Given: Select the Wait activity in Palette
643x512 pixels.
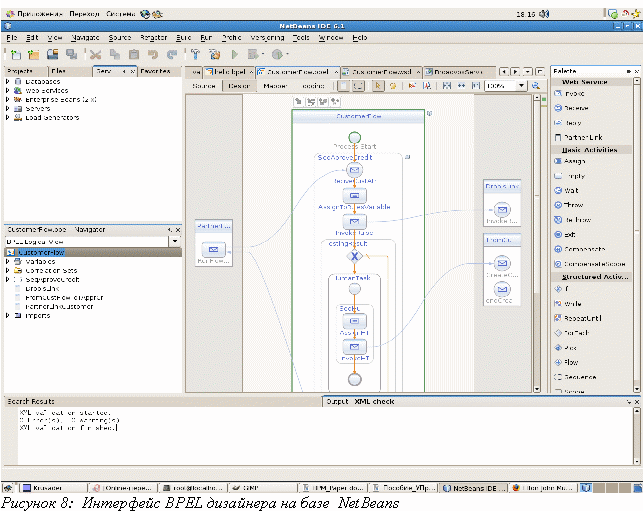Looking at the screenshot, I should tap(572, 189).
